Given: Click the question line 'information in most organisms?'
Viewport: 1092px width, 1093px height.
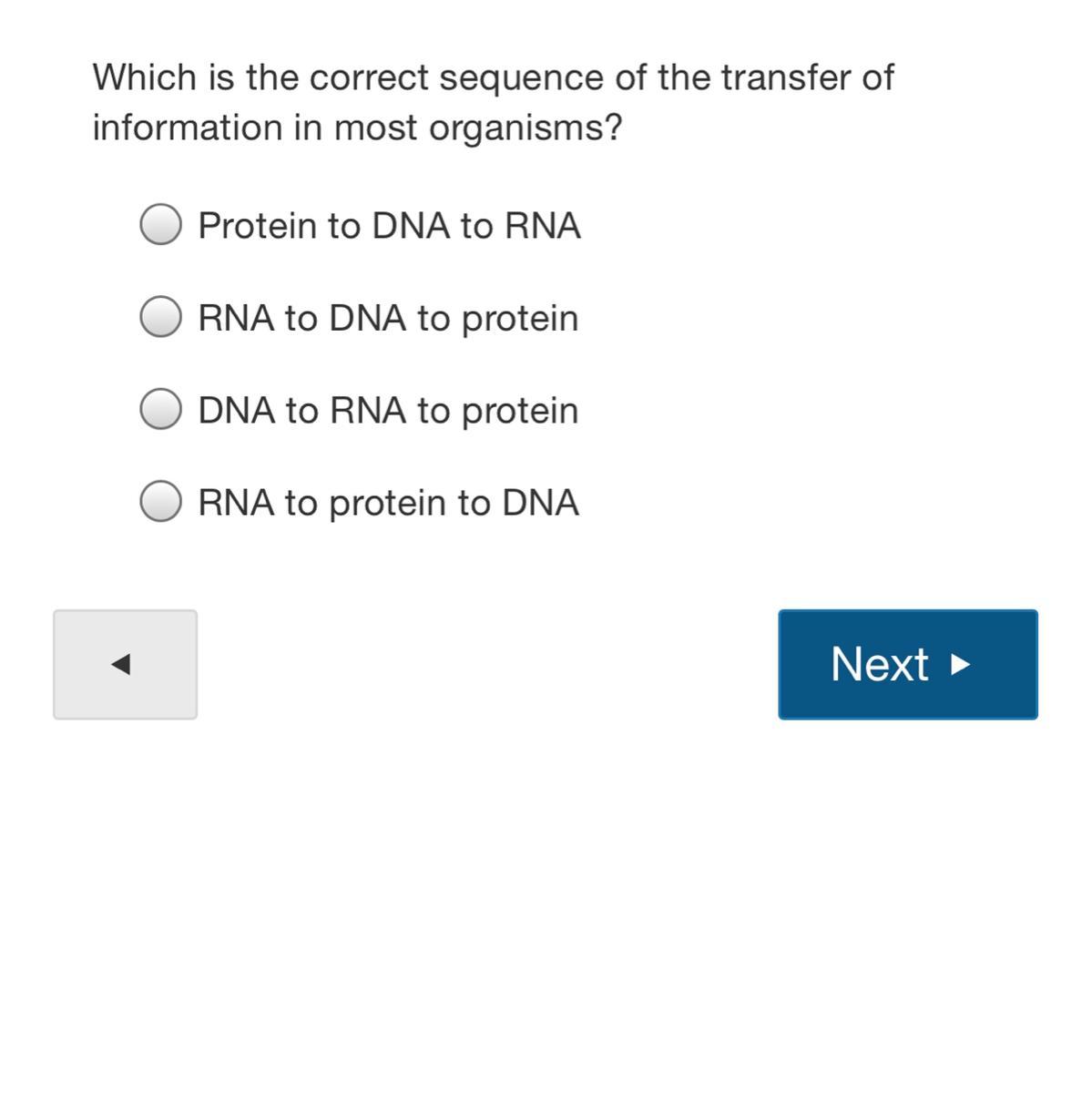Looking at the screenshot, I should click(x=357, y=128).
